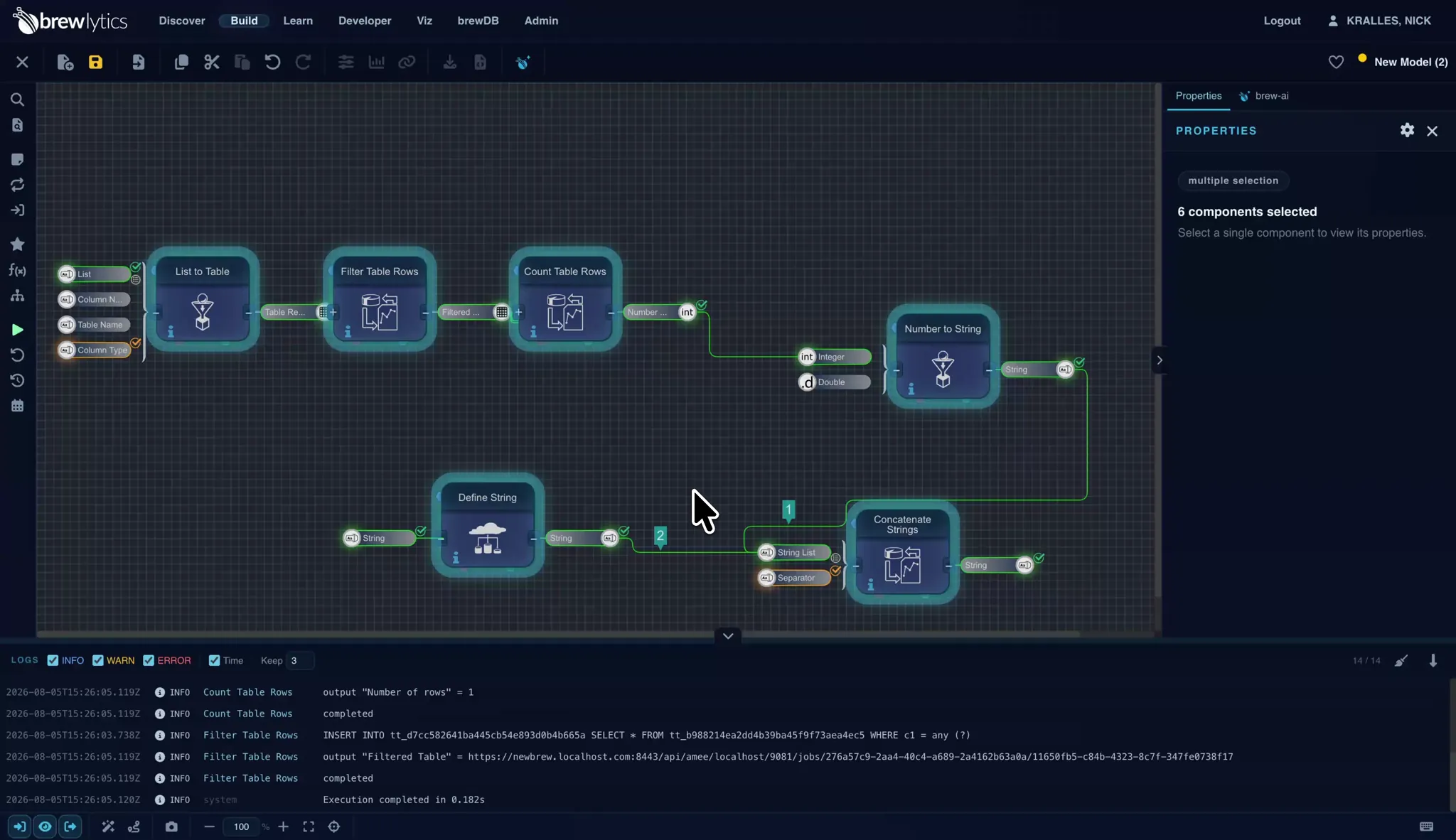Open the hierarchy tree sidebar icon
The width and height of the screenshot is (1456, 840).
17,296
